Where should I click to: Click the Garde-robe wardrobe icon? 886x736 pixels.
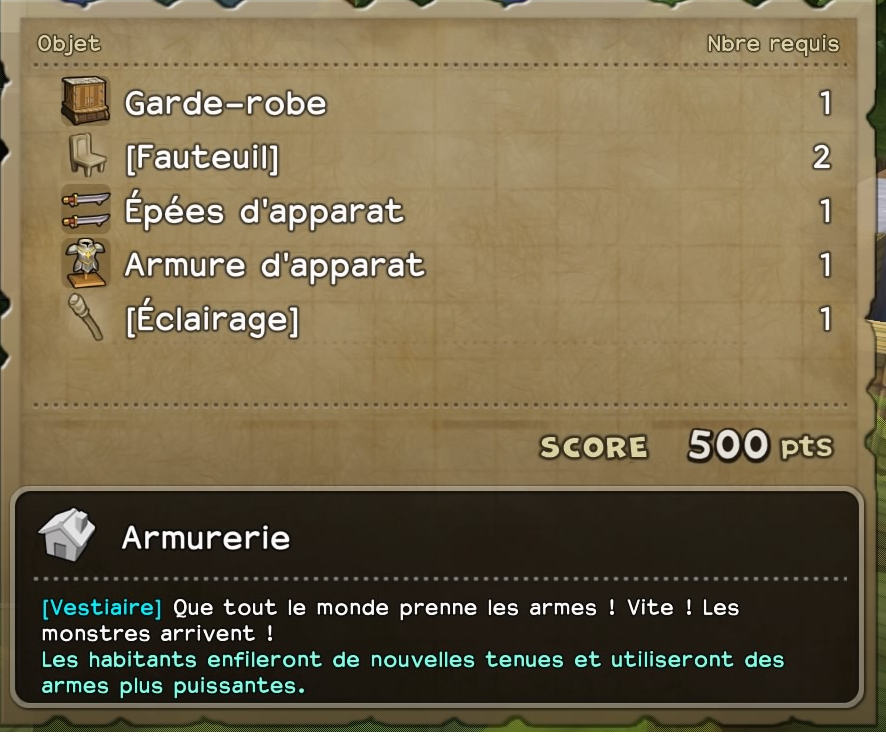[x=85, y=101]
